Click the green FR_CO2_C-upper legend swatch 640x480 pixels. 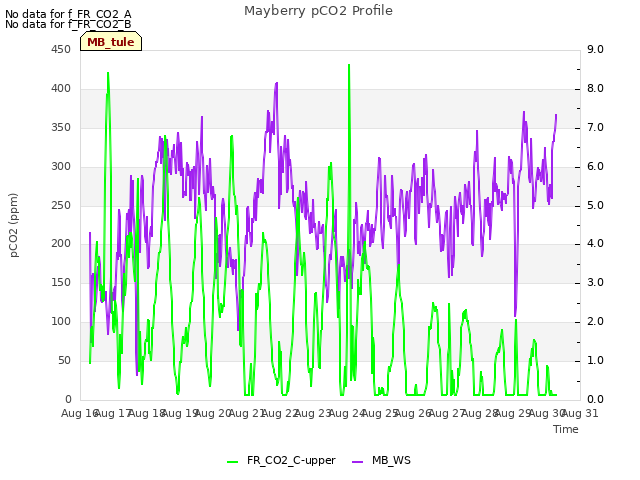(x=232, y=462)
